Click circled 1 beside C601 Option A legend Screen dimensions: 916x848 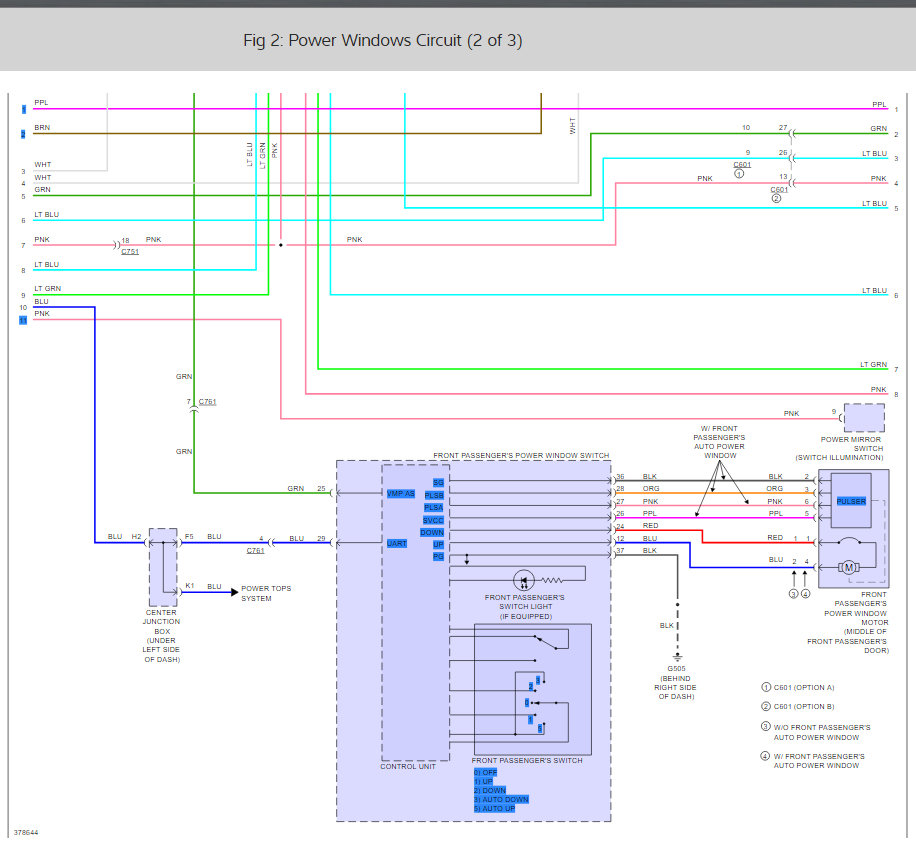coord(766,687)
